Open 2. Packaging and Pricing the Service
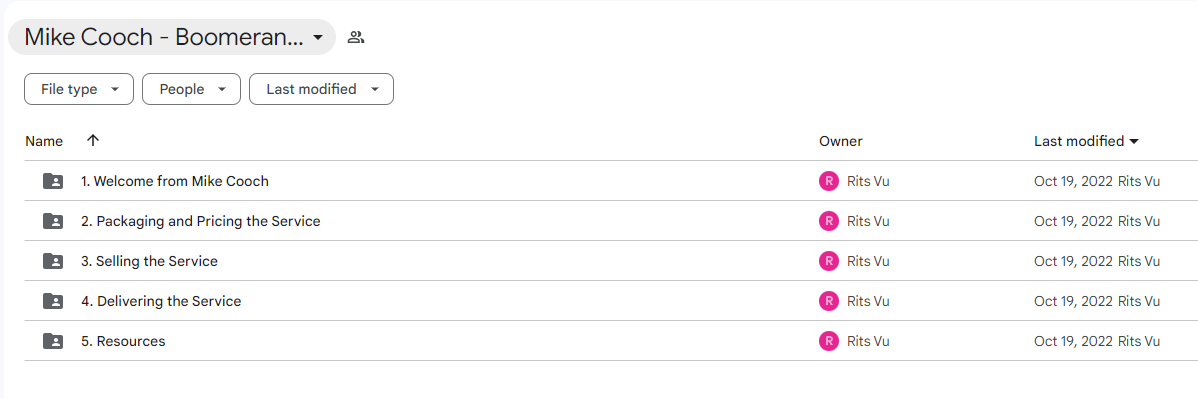Image resolution: width=1198 pixels, height=399 pixels. pos(201,221)
